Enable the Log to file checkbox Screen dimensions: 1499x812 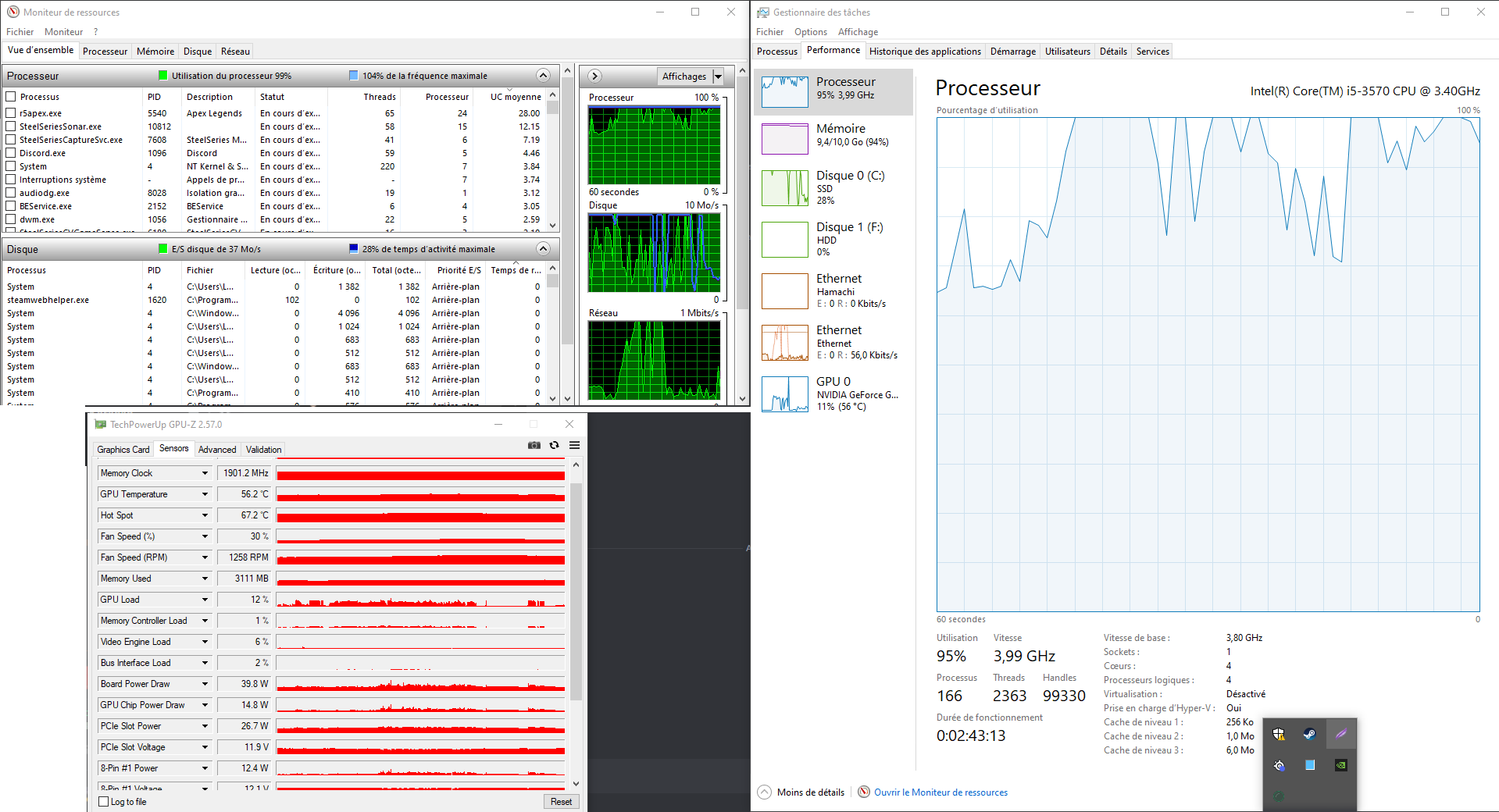coord(104,802)
